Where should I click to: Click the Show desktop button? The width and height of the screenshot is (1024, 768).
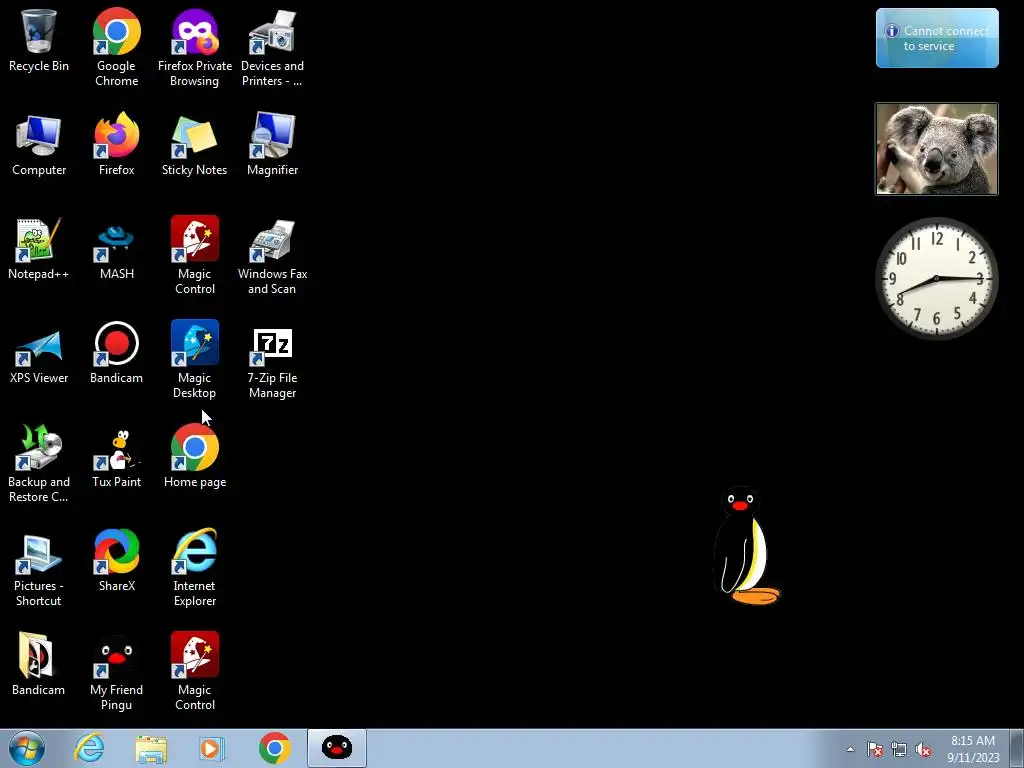(1017, 748)
